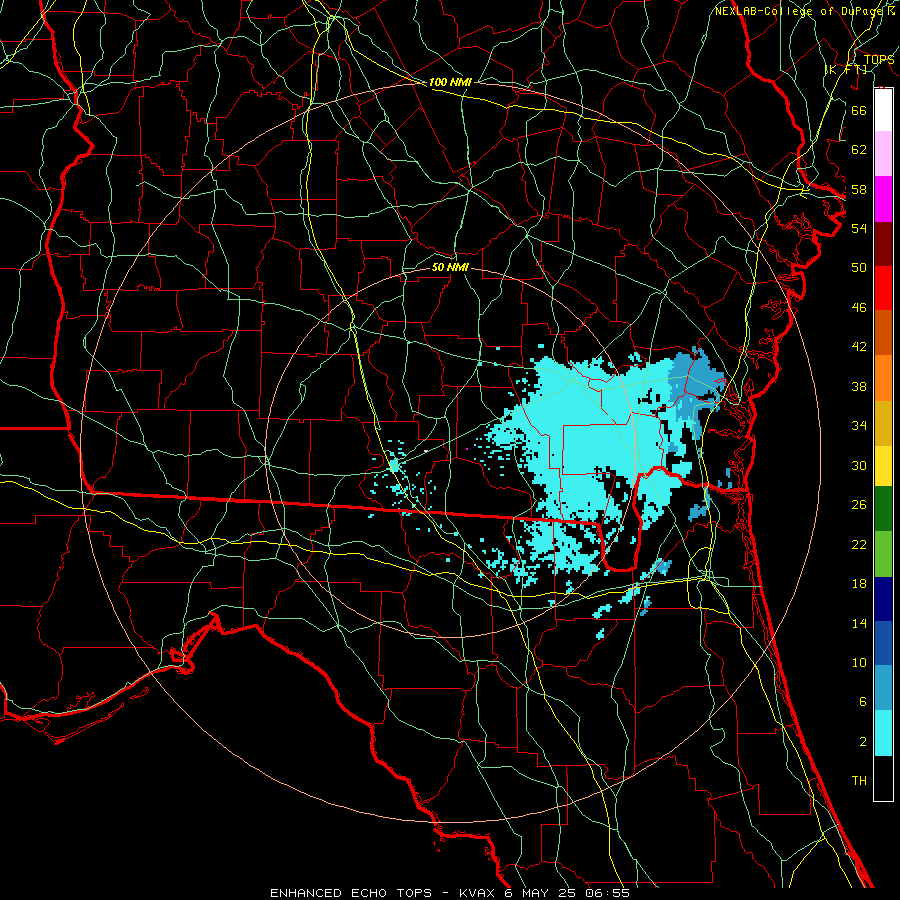Pick the cyan 2 kft legend swatch
The height and width of the screenshot is (900, 900).
pyautogui.click(x=883, y=733)
